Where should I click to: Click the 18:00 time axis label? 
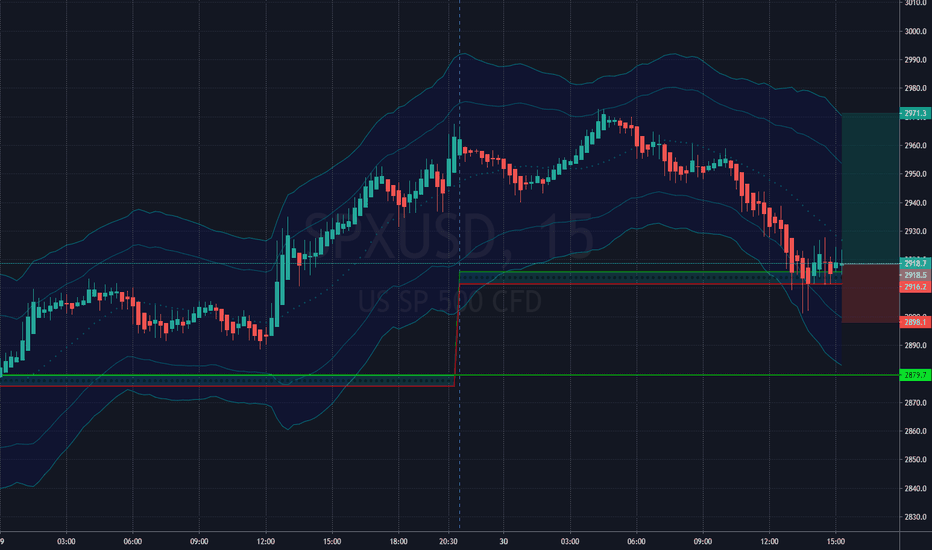click(x=398, y=542)
